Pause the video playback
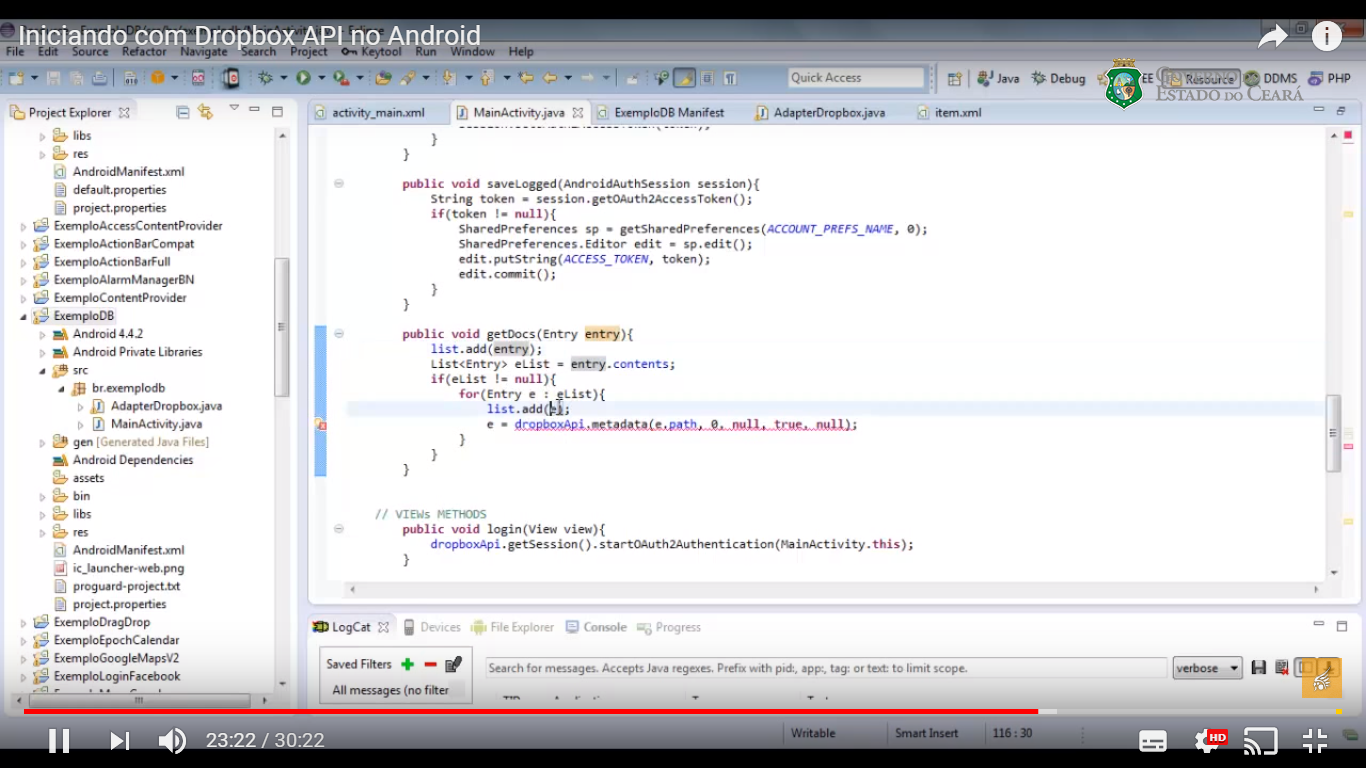1366x768 pixels. (59, 741)
